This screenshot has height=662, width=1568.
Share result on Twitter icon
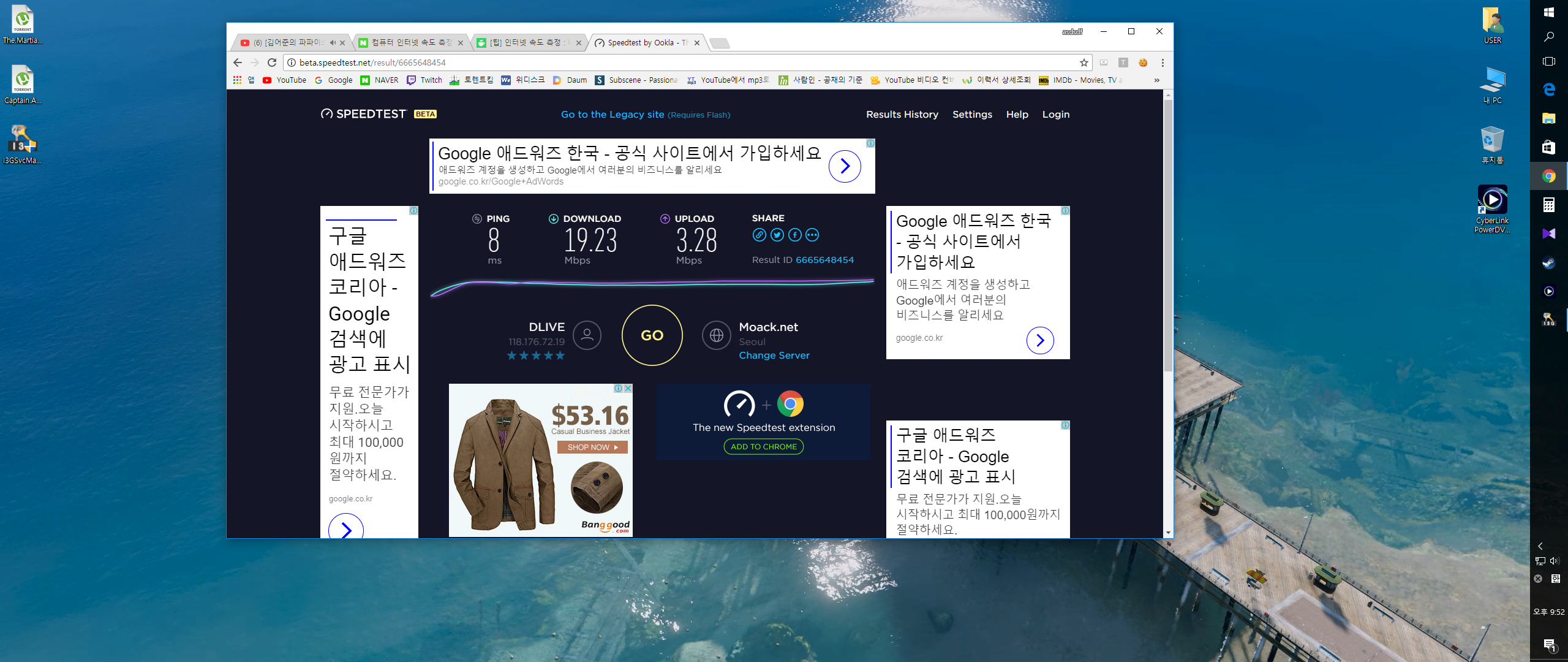tap(777, 235)
